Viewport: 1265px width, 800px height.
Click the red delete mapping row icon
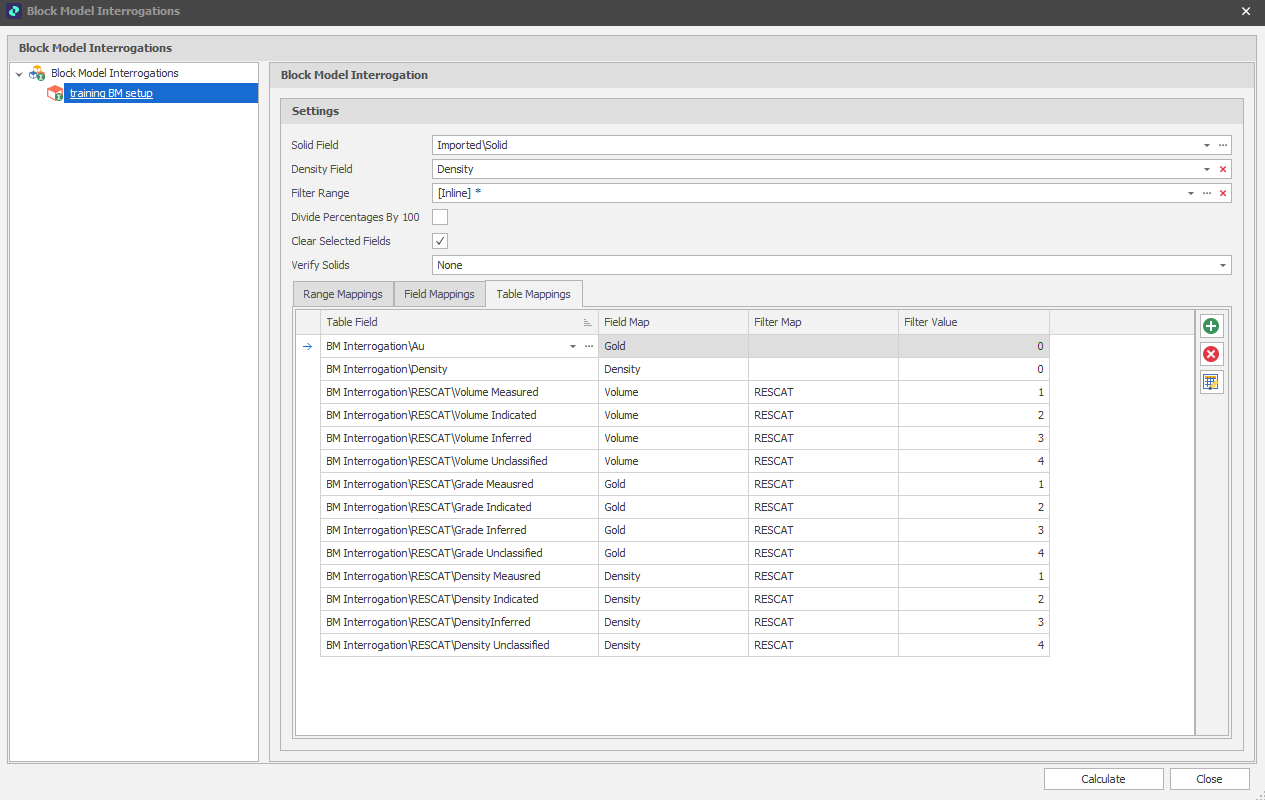tap(1211, 354)
